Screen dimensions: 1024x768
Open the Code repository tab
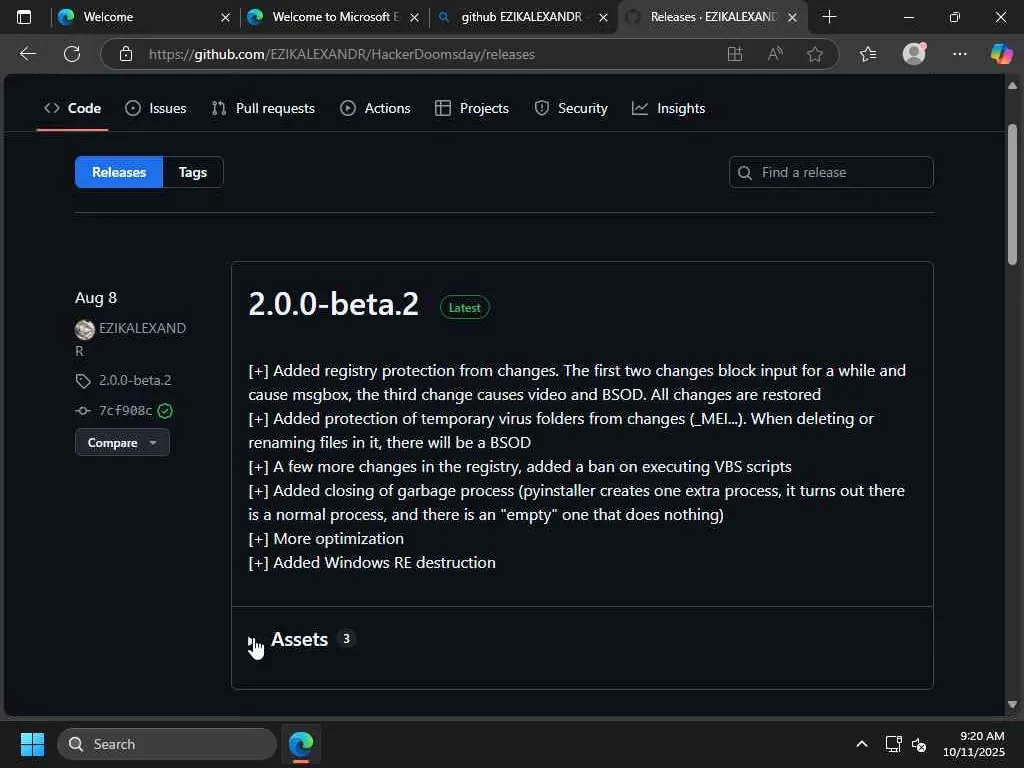point(72,108)
